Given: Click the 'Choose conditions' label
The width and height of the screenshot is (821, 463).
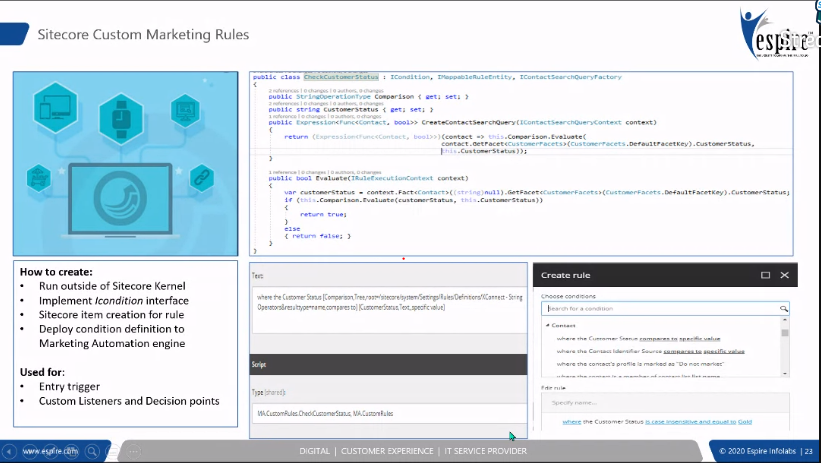Looking at the screenshot, I should [x=568, y=296].
